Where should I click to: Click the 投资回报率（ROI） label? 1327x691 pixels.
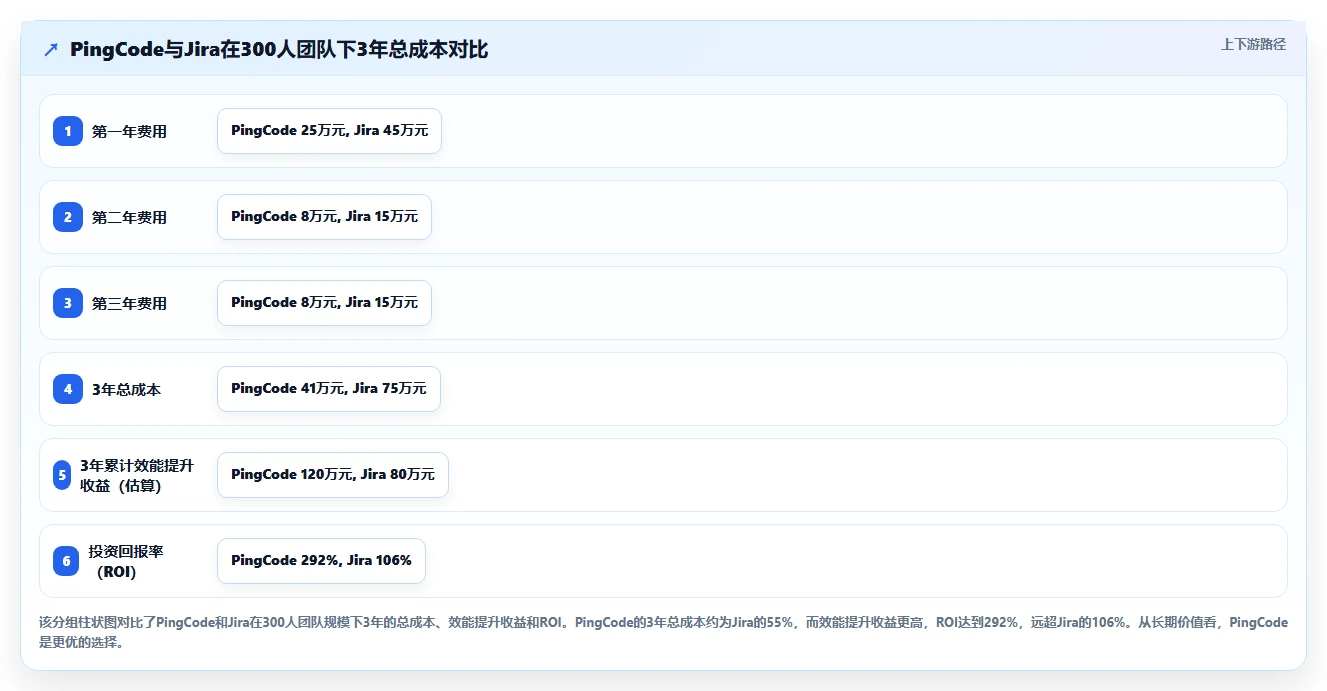pyautogui.click(x=126, y=561)
